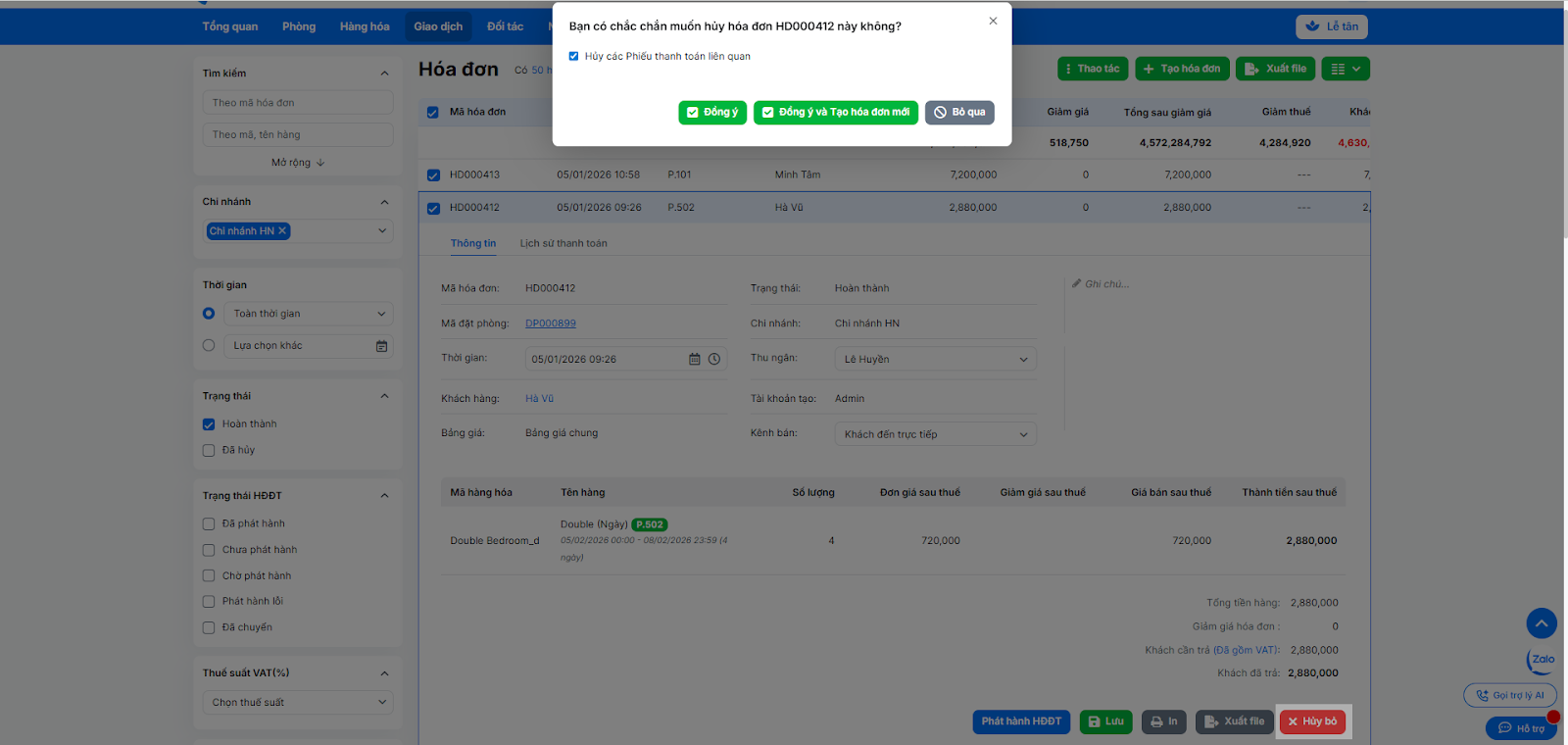Open the Zalo chat icon
This screenshot has height=745, width=1568.
1542,661
